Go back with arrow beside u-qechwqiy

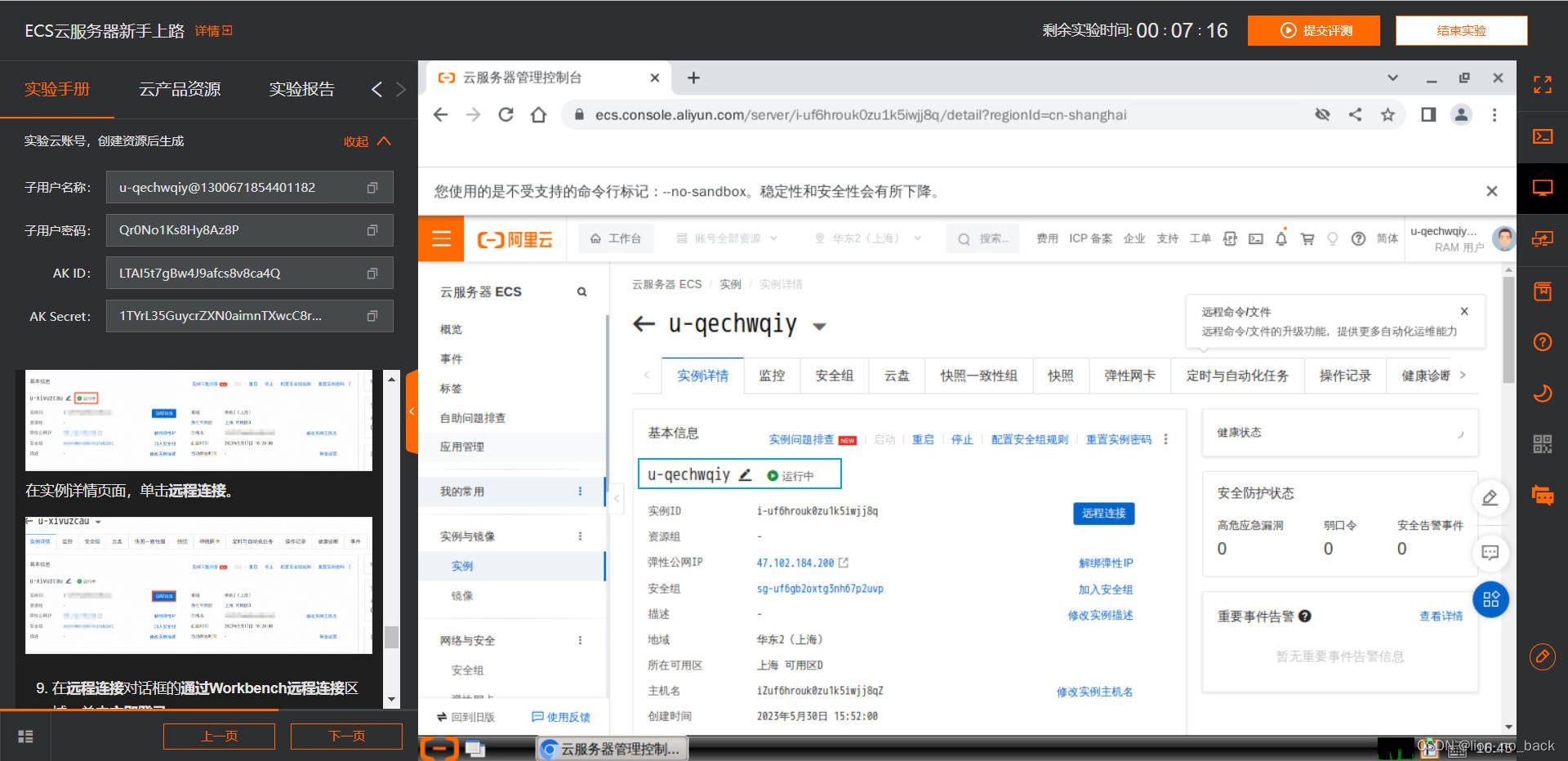[644, 324]
